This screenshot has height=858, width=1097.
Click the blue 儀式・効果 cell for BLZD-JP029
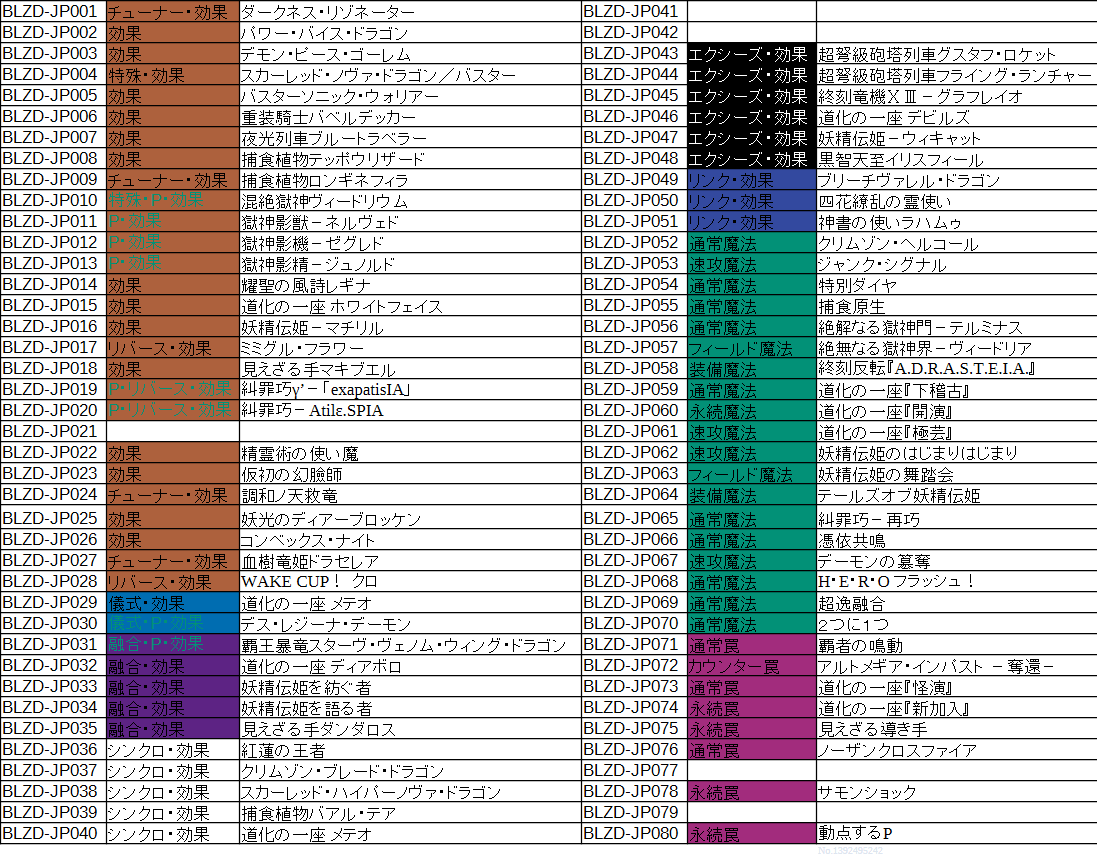(x=171, y=602)
